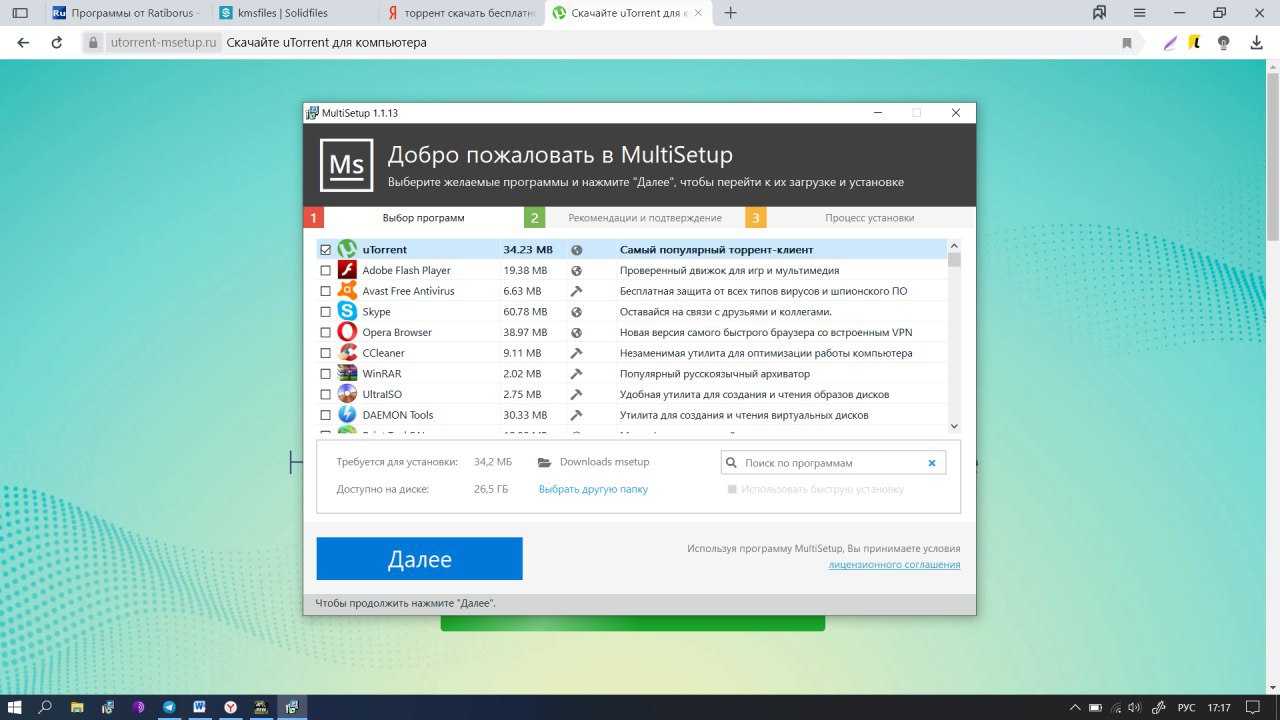
Task: Click 'Популярный русскоязычный архиватор' description
Action: pyautogui.click(x=714, y=374)
